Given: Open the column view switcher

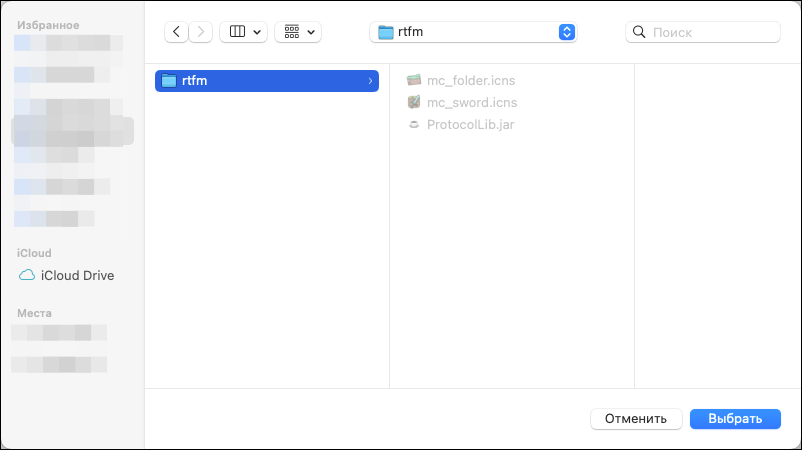Looking at the screenshot, I should (x=243, y=32).
